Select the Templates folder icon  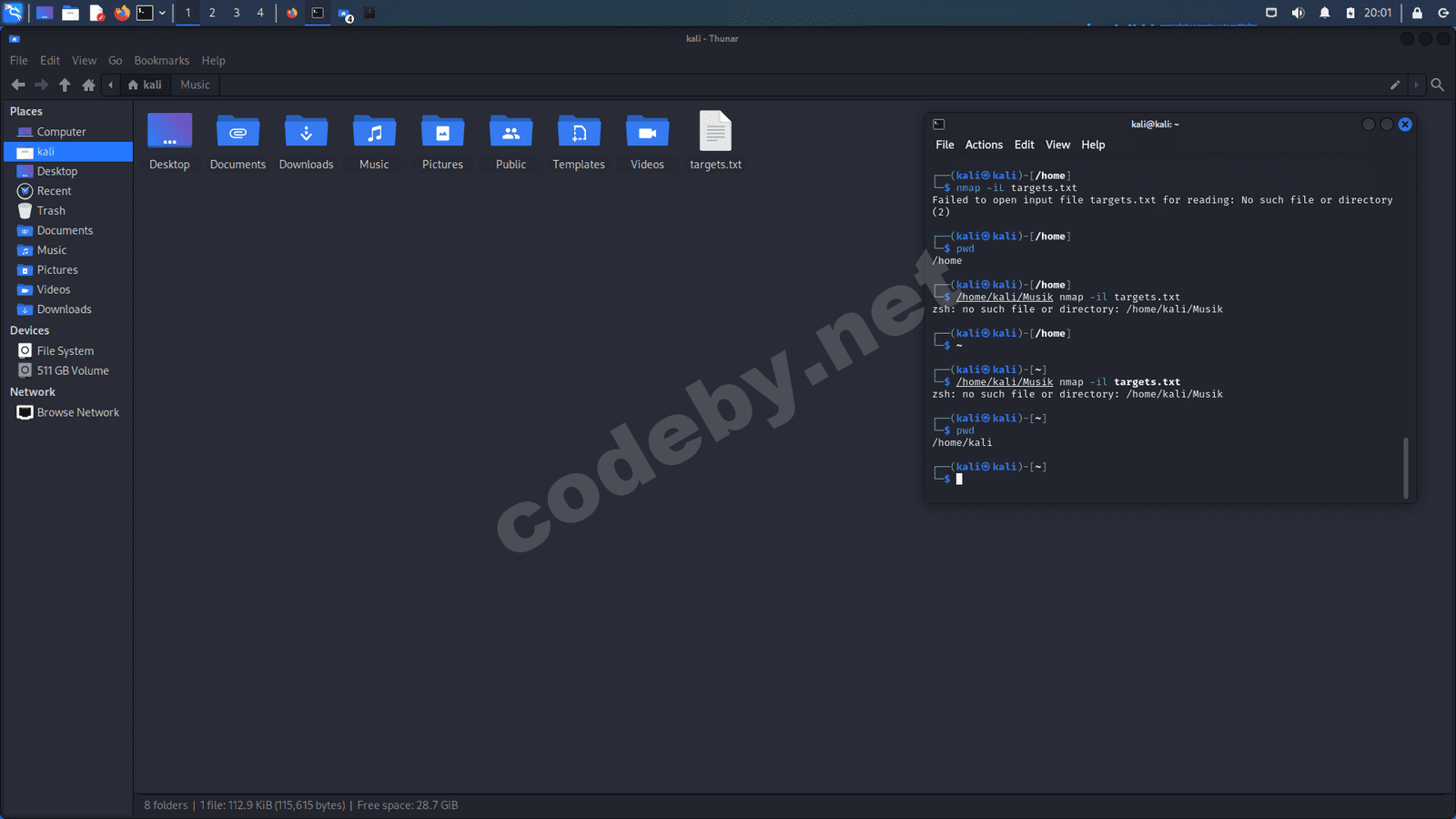point(579,133)
